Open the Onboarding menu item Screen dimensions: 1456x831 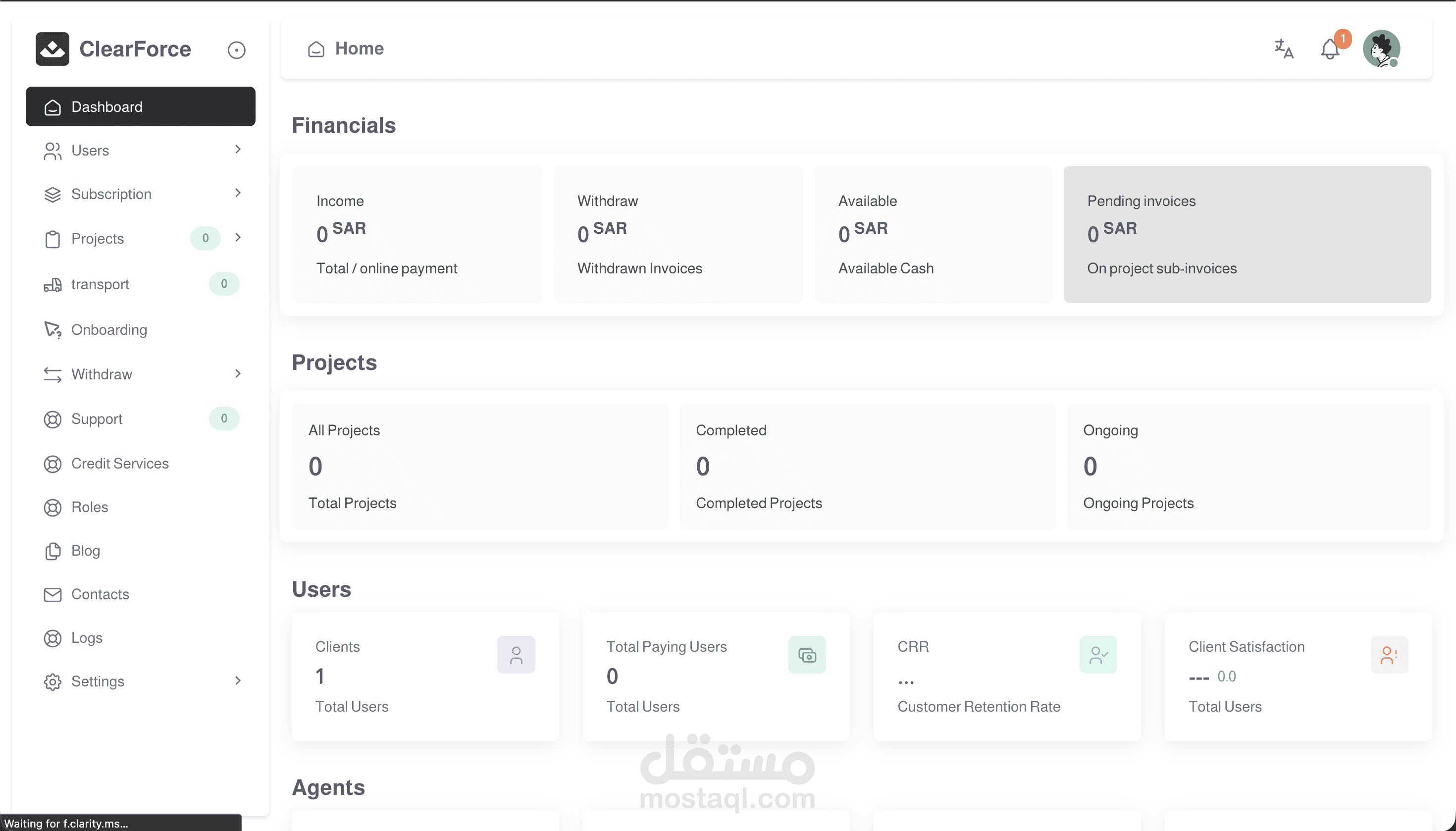[x=109, y=330]
